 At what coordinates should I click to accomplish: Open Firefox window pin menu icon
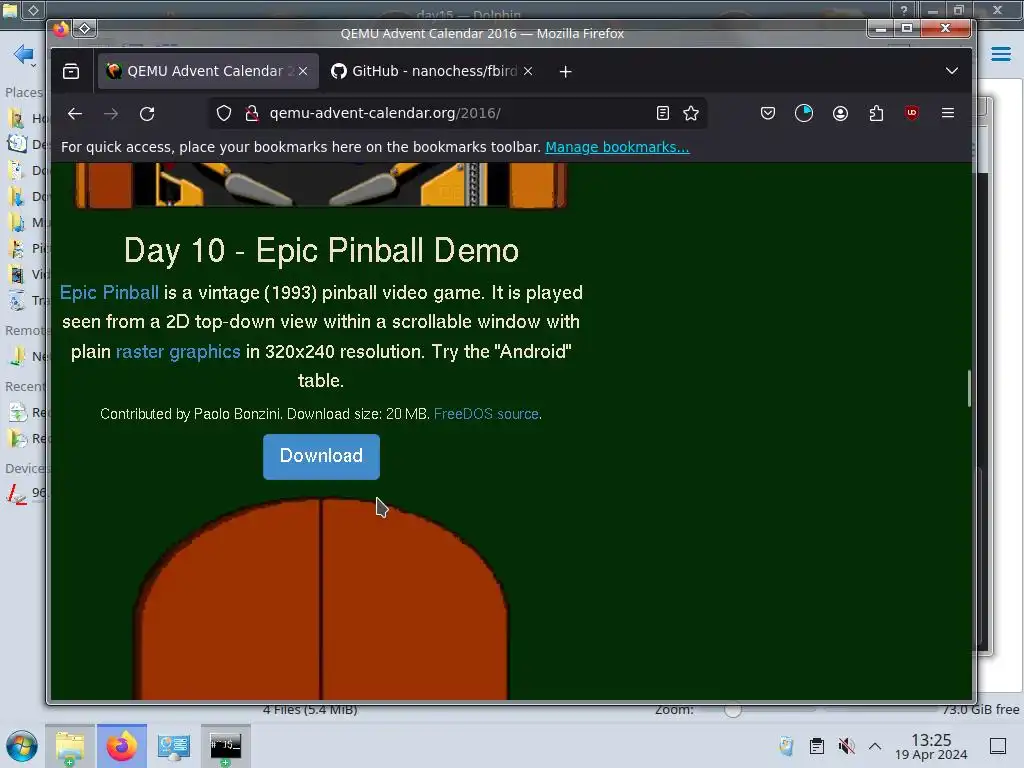point(84,28)
